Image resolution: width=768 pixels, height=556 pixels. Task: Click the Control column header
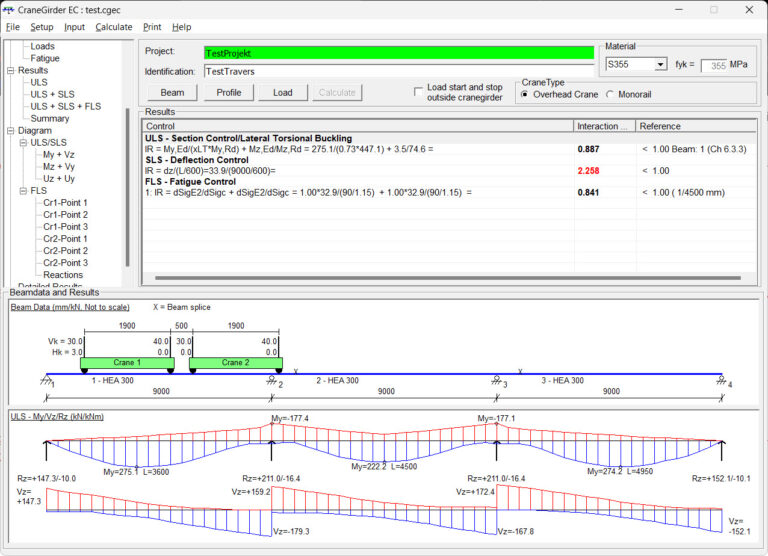[358, 126]
